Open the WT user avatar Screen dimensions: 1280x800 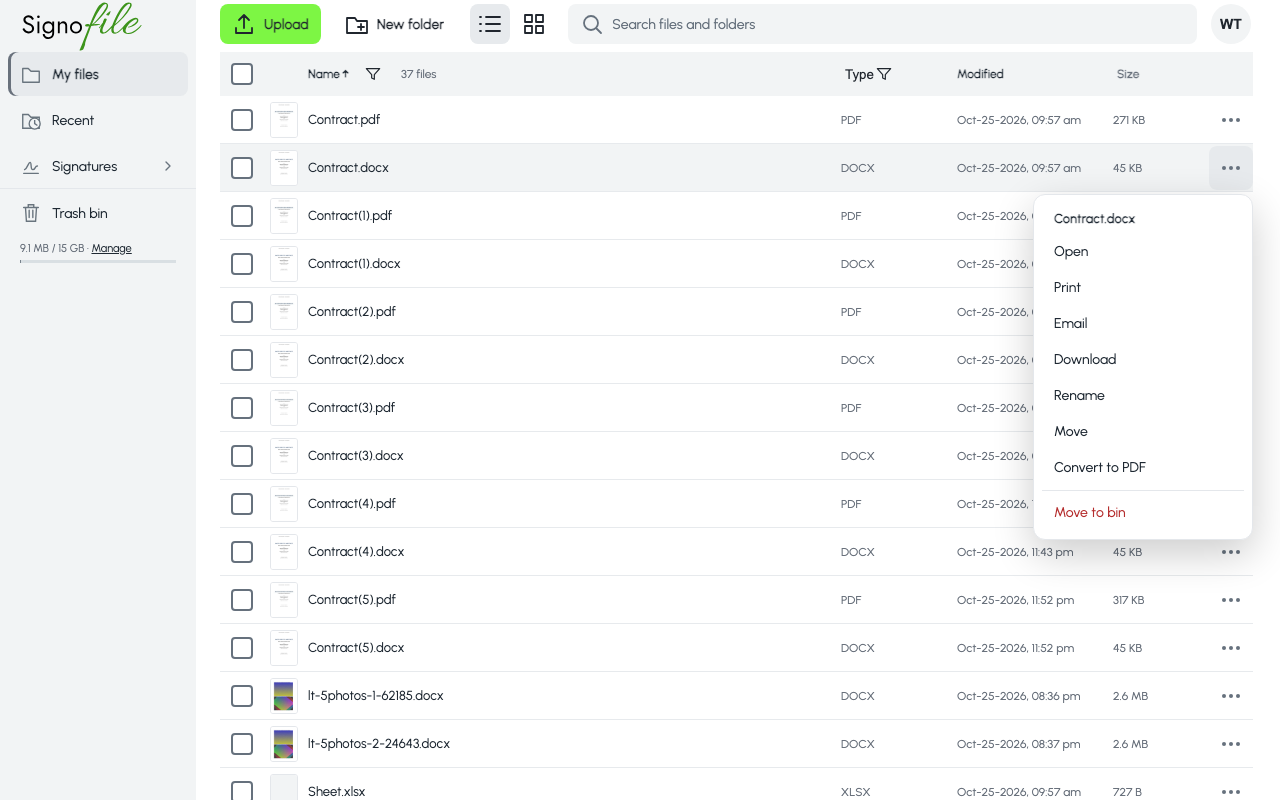tap(1231, 24)
